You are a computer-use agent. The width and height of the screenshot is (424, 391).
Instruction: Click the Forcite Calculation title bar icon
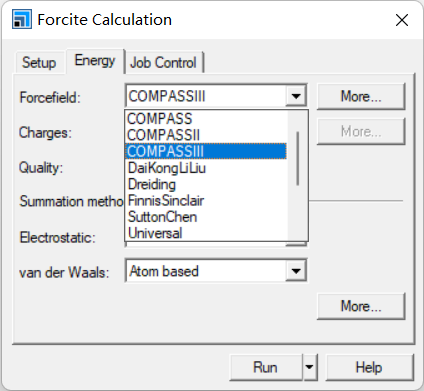pyautogui.click(x=22, y=19)
